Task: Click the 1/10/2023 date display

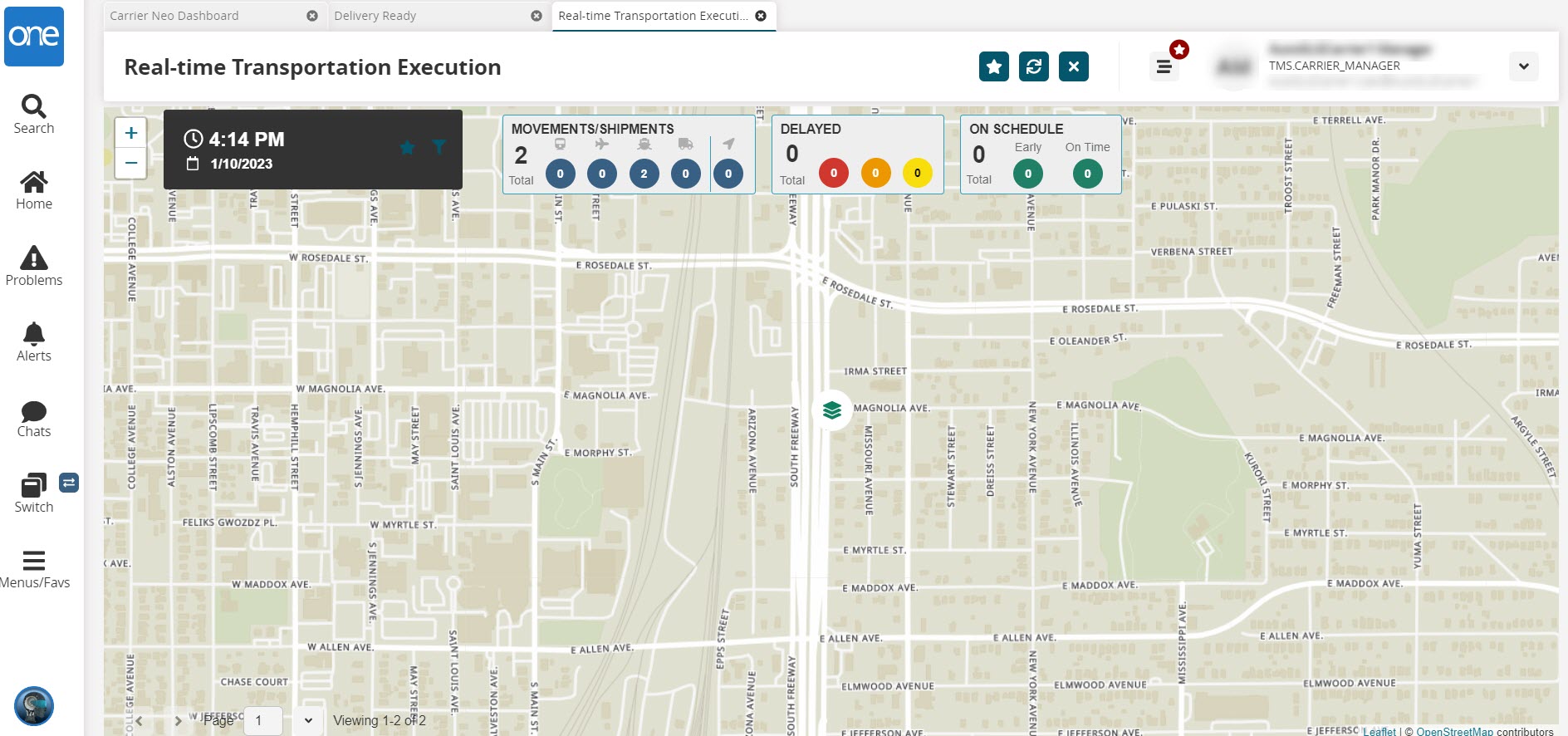Action: point(242,164)
